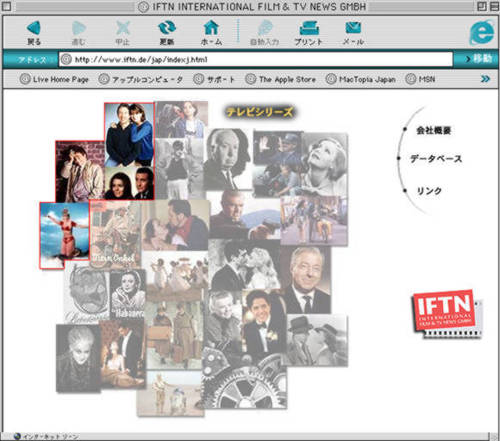Screen dimensions: 500x441
Task: Open データベース menu item
Action: point(436,159)
